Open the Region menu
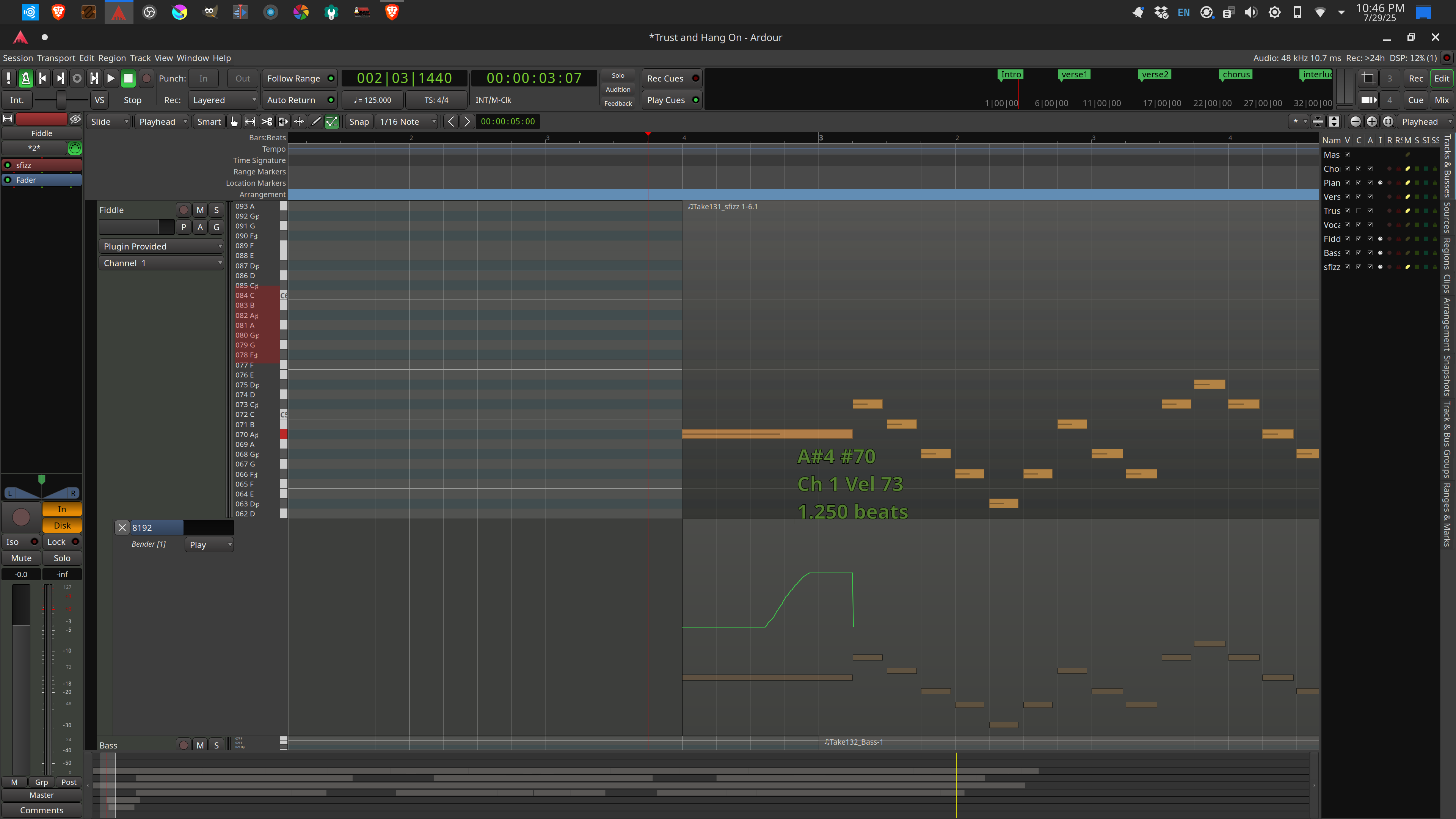This screenshot has height=819, width=1456. [x=111, y=58]
